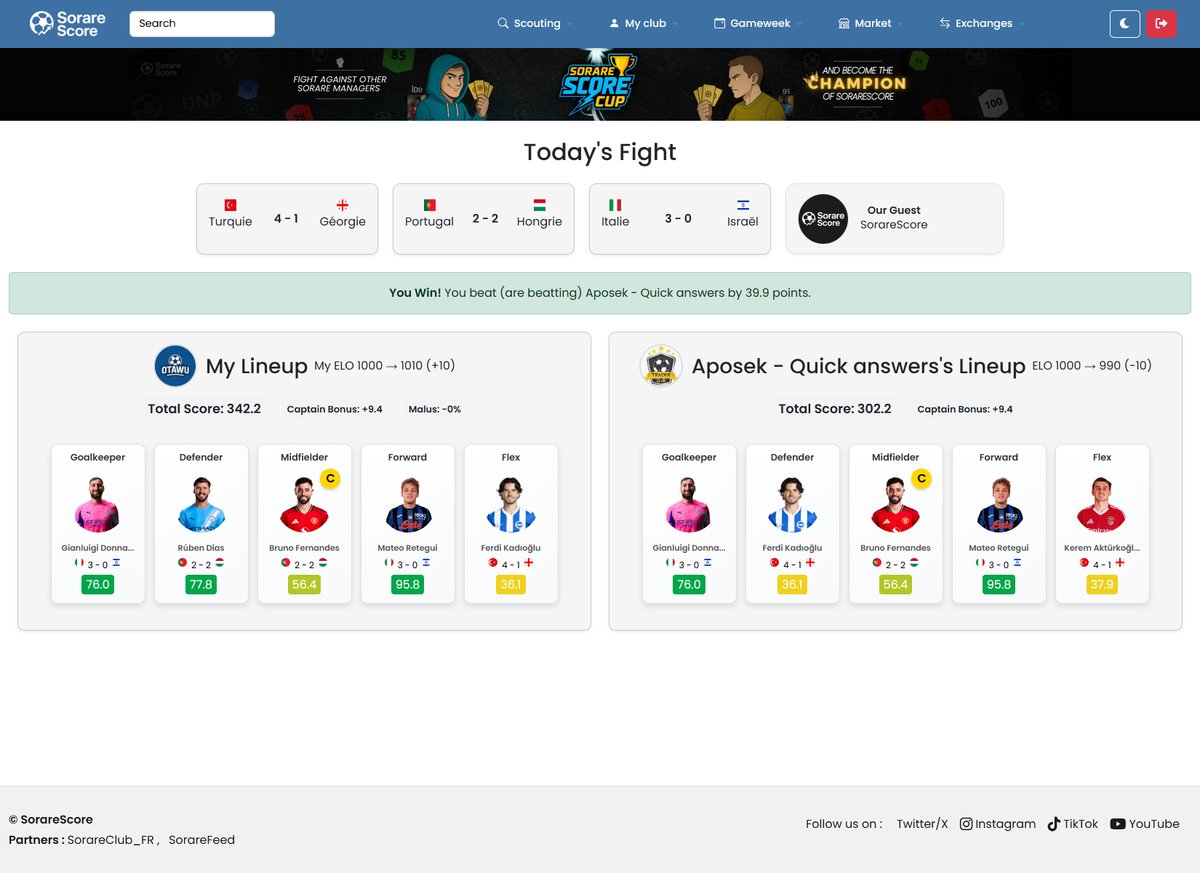Click the Malus: -0% label
This screenshot has width=1200, height=873.
[x=435, y=409]
